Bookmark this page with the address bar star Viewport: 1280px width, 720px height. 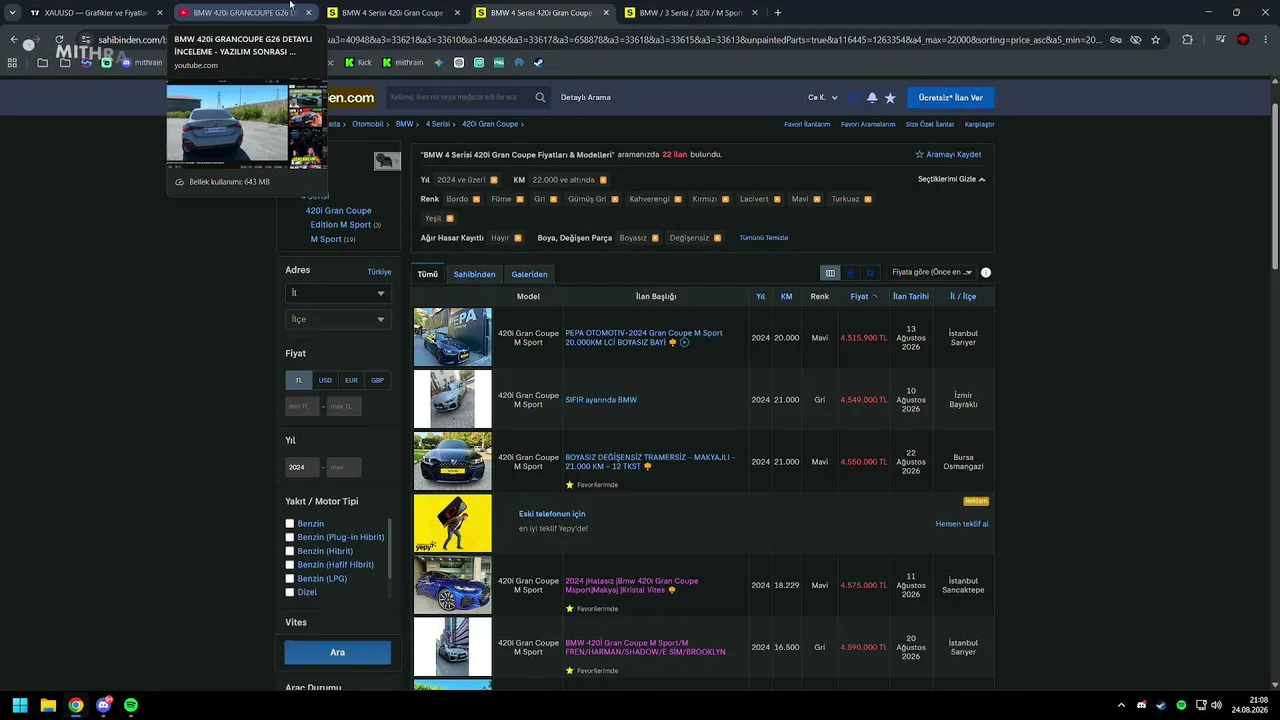(1156, 40)
